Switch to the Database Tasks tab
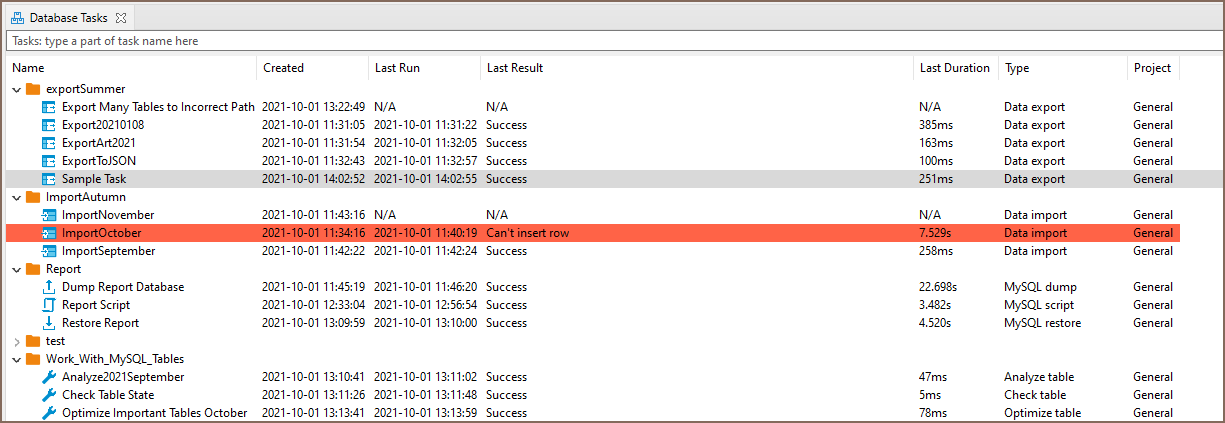 click(x=68, y=18)
